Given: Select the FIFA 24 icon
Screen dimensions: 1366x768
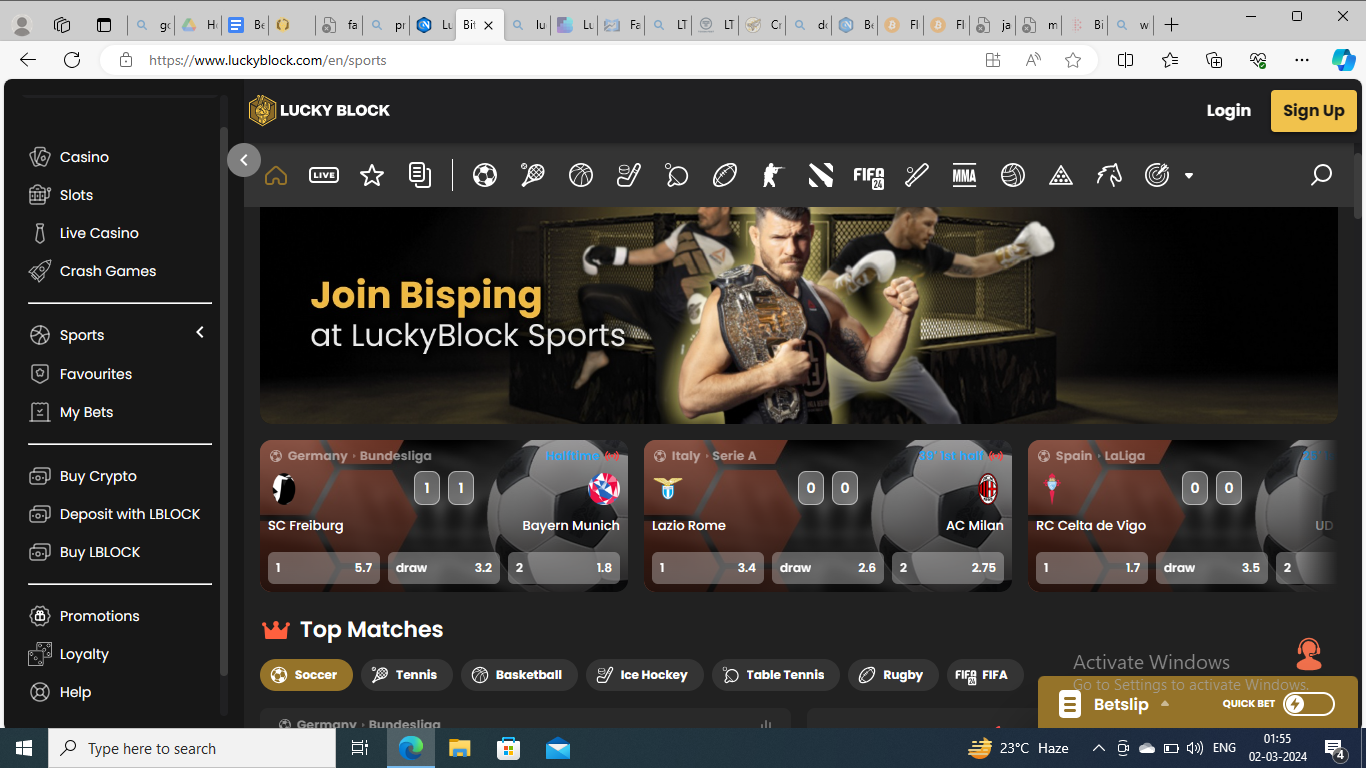Looking at the screenshot, I should click(869, 176).
